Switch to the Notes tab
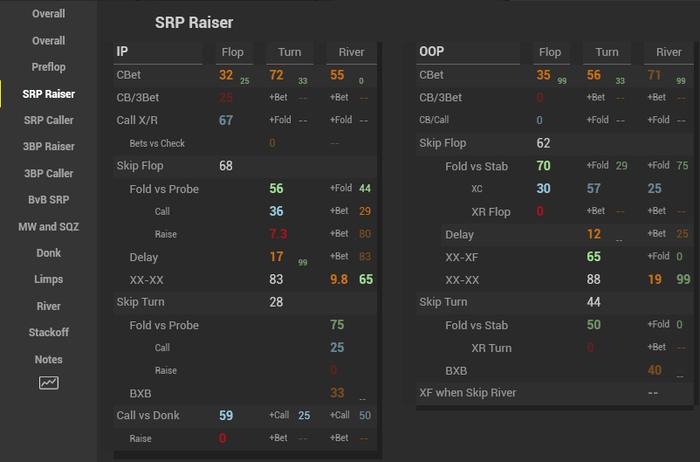The image size is (700, 462). pyautogui.click(x=48, y=359)
